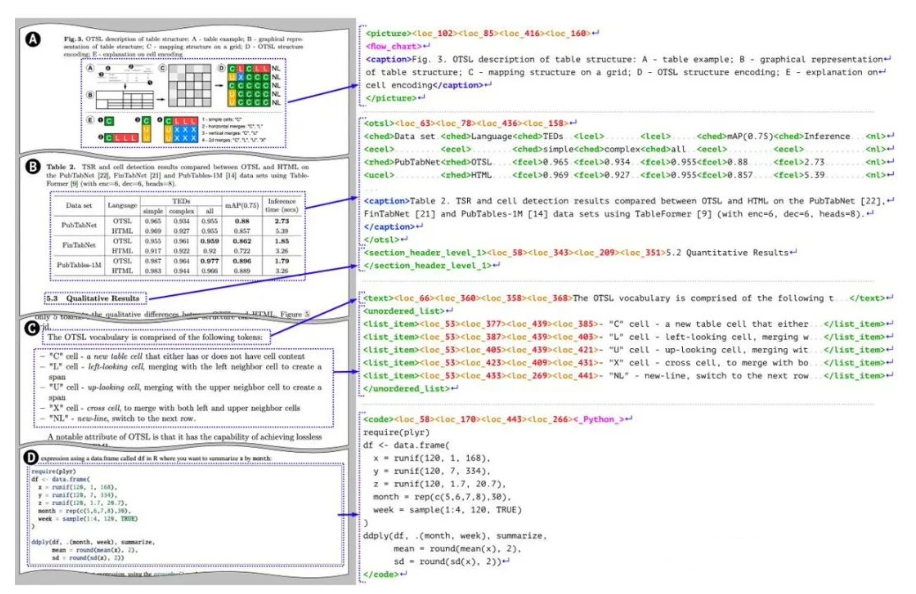Click the '"NL" - new-line' bullet in document

[x=122, y=419]
